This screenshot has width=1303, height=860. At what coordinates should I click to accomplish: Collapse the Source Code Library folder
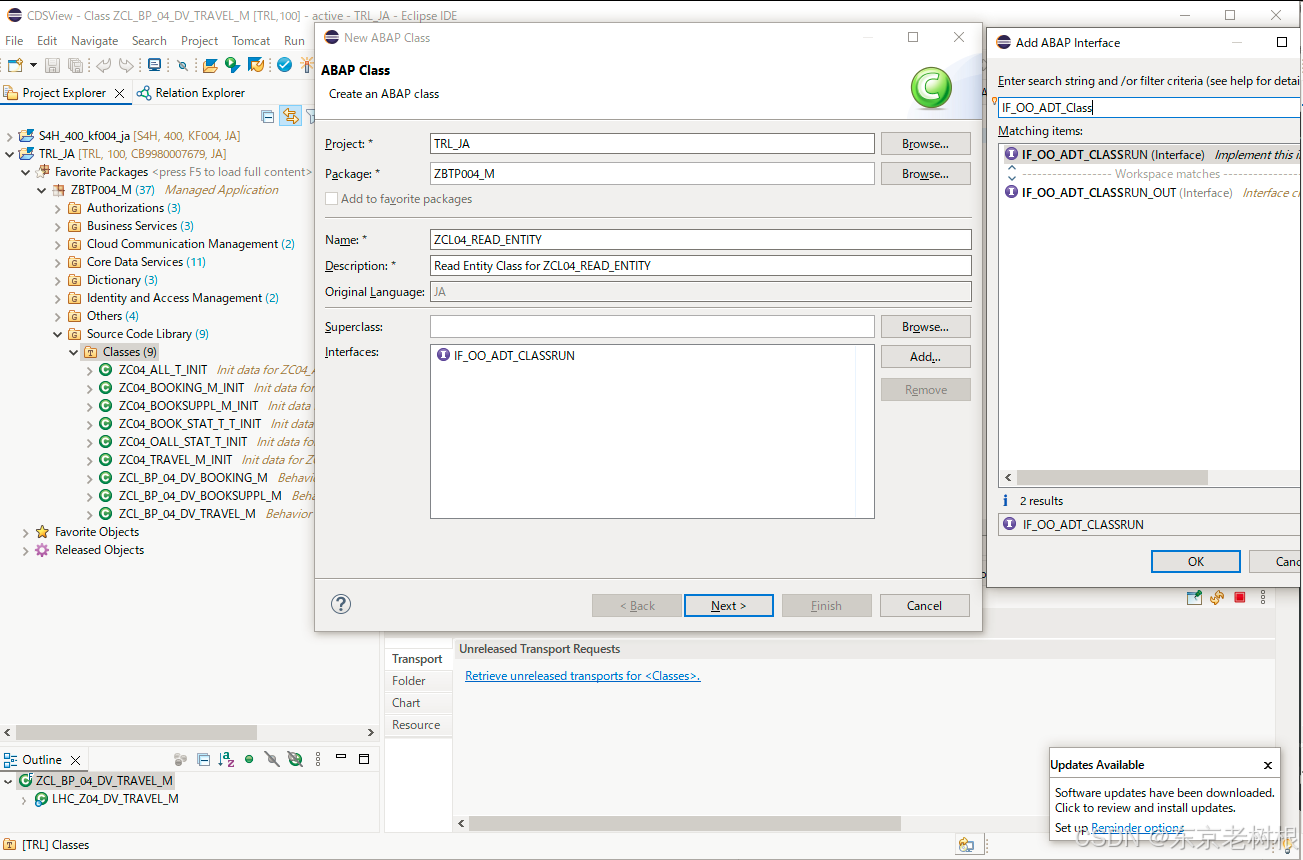(58, 334)
